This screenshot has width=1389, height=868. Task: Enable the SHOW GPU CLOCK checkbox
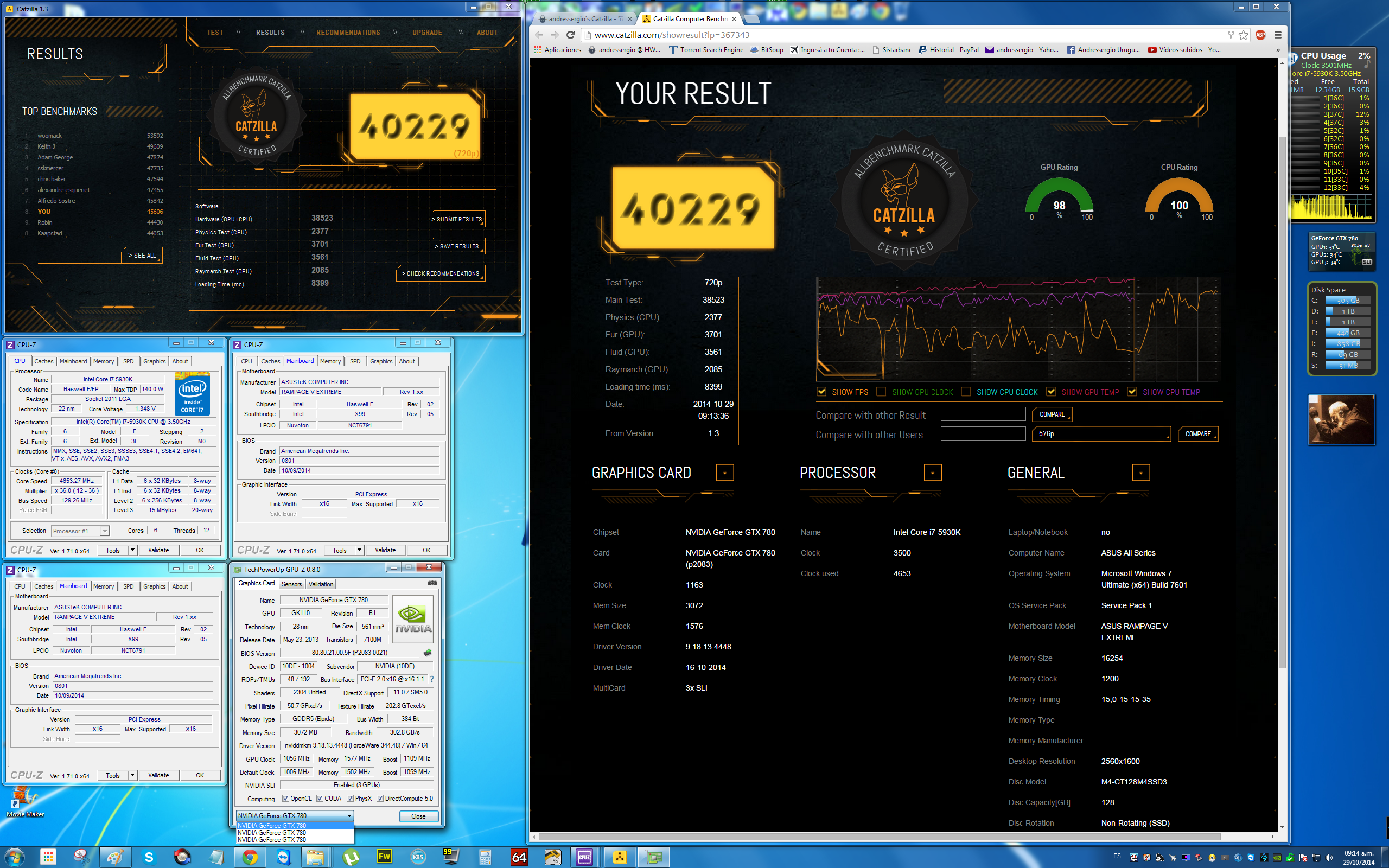tap(881, 392)
